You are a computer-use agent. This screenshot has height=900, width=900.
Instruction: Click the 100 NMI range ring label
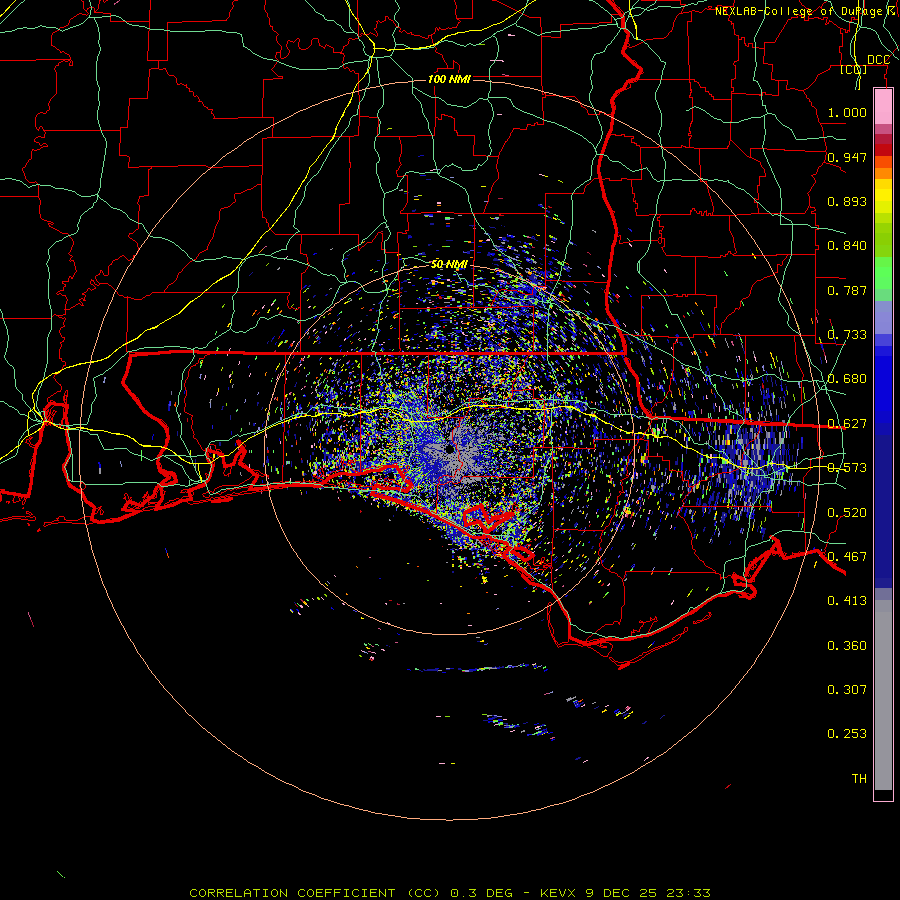click(449, 79)
